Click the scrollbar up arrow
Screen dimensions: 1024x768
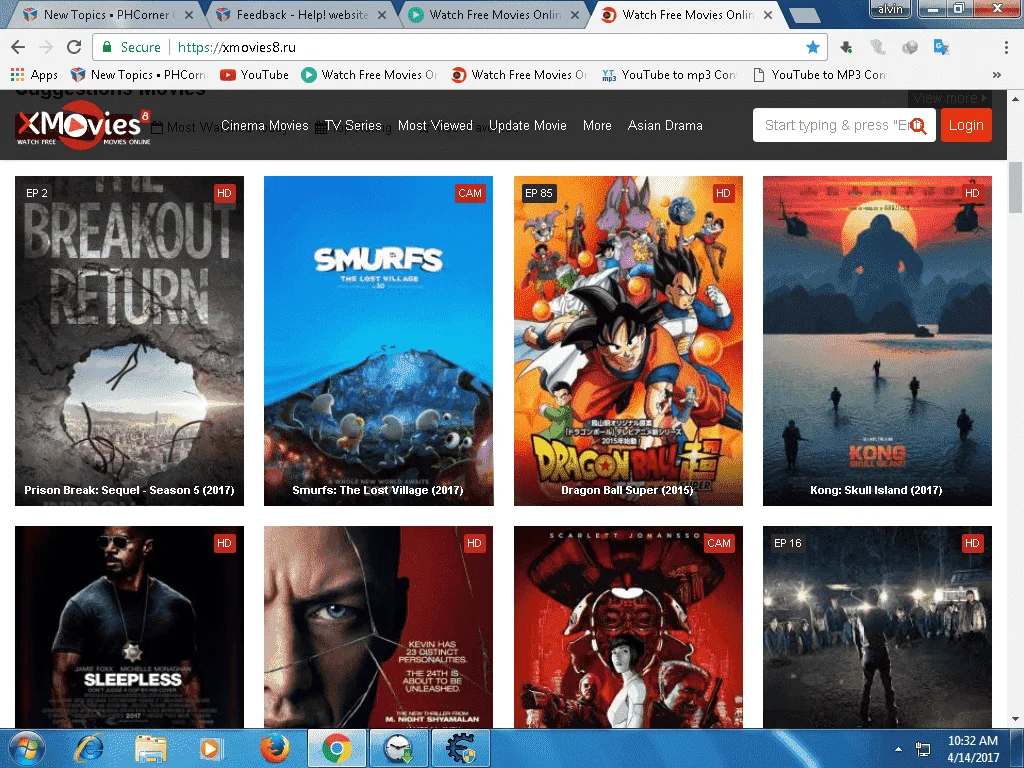(1015, 99)
